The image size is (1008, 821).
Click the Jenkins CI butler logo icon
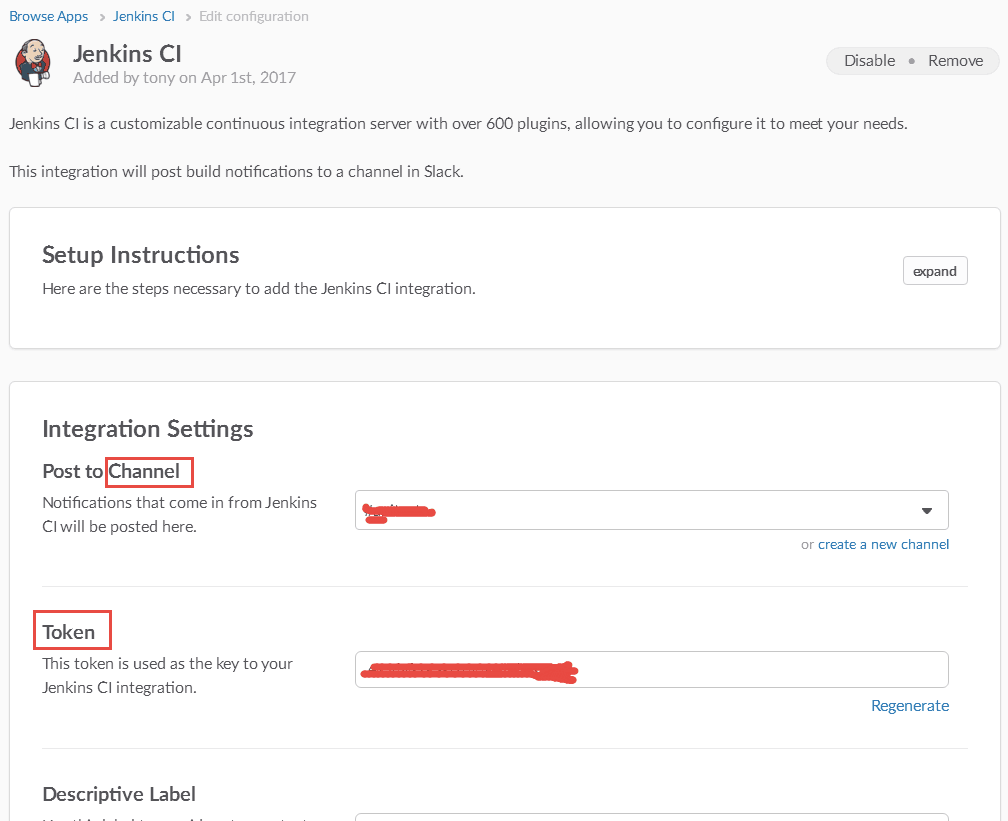(33, 62)
